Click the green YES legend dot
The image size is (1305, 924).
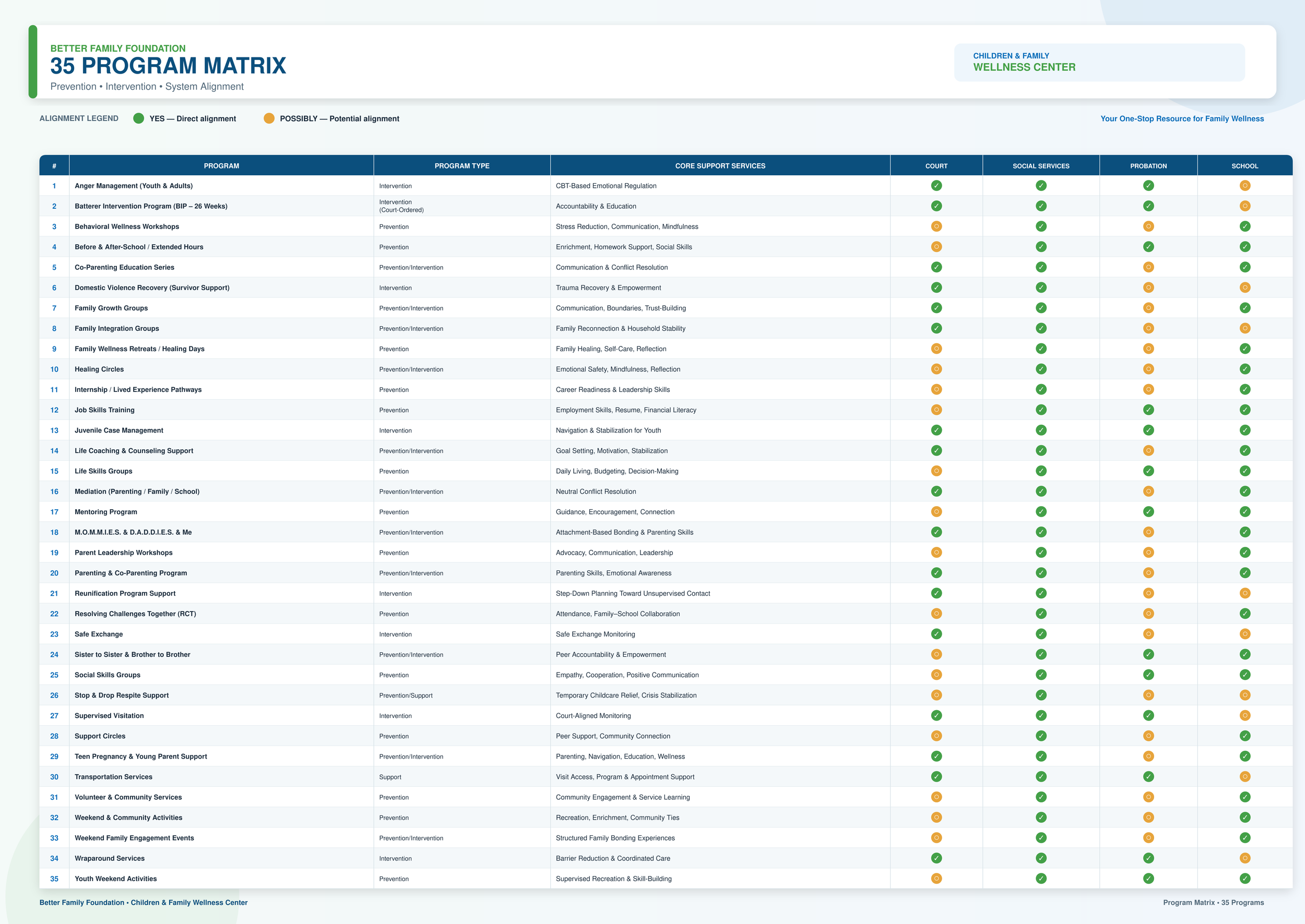138,118
